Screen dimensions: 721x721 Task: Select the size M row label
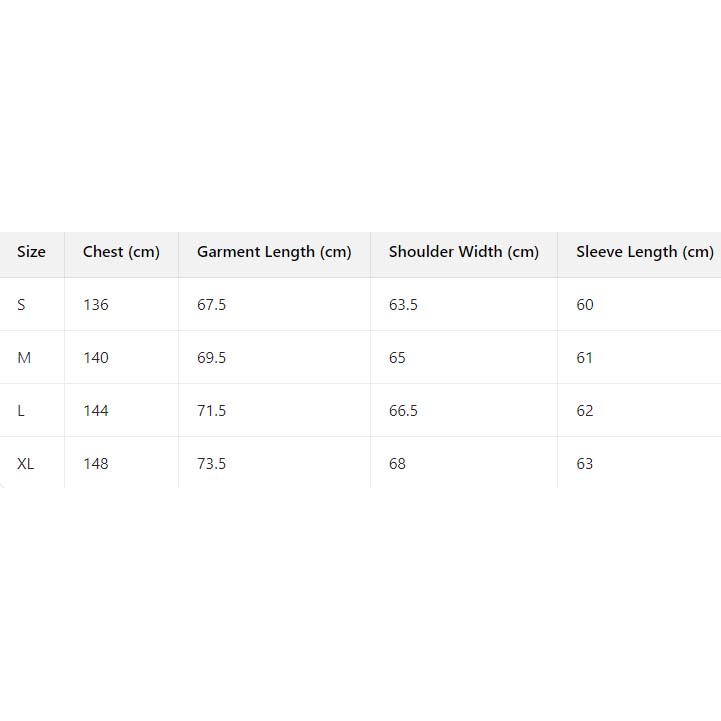(x=24, y=358)
